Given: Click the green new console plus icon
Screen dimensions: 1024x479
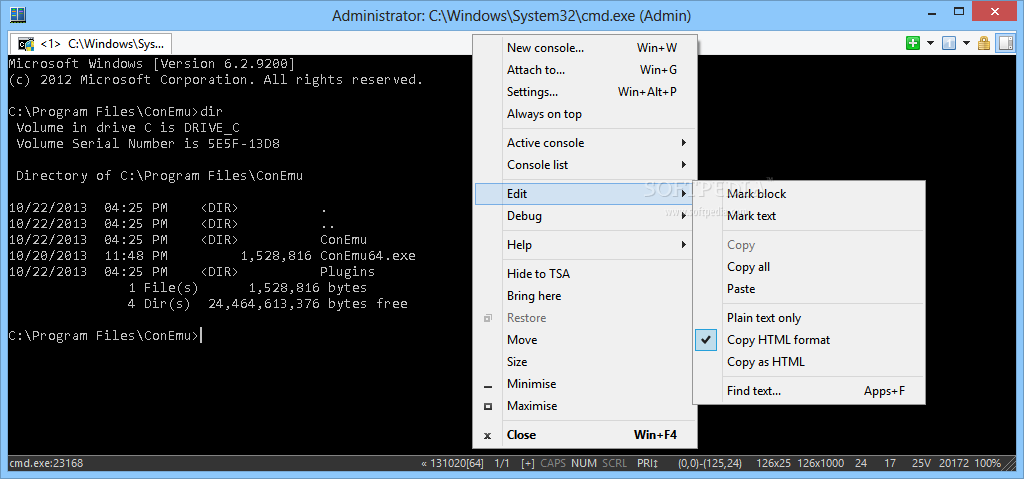Looking at the screenshot, I should coord(913,44).
